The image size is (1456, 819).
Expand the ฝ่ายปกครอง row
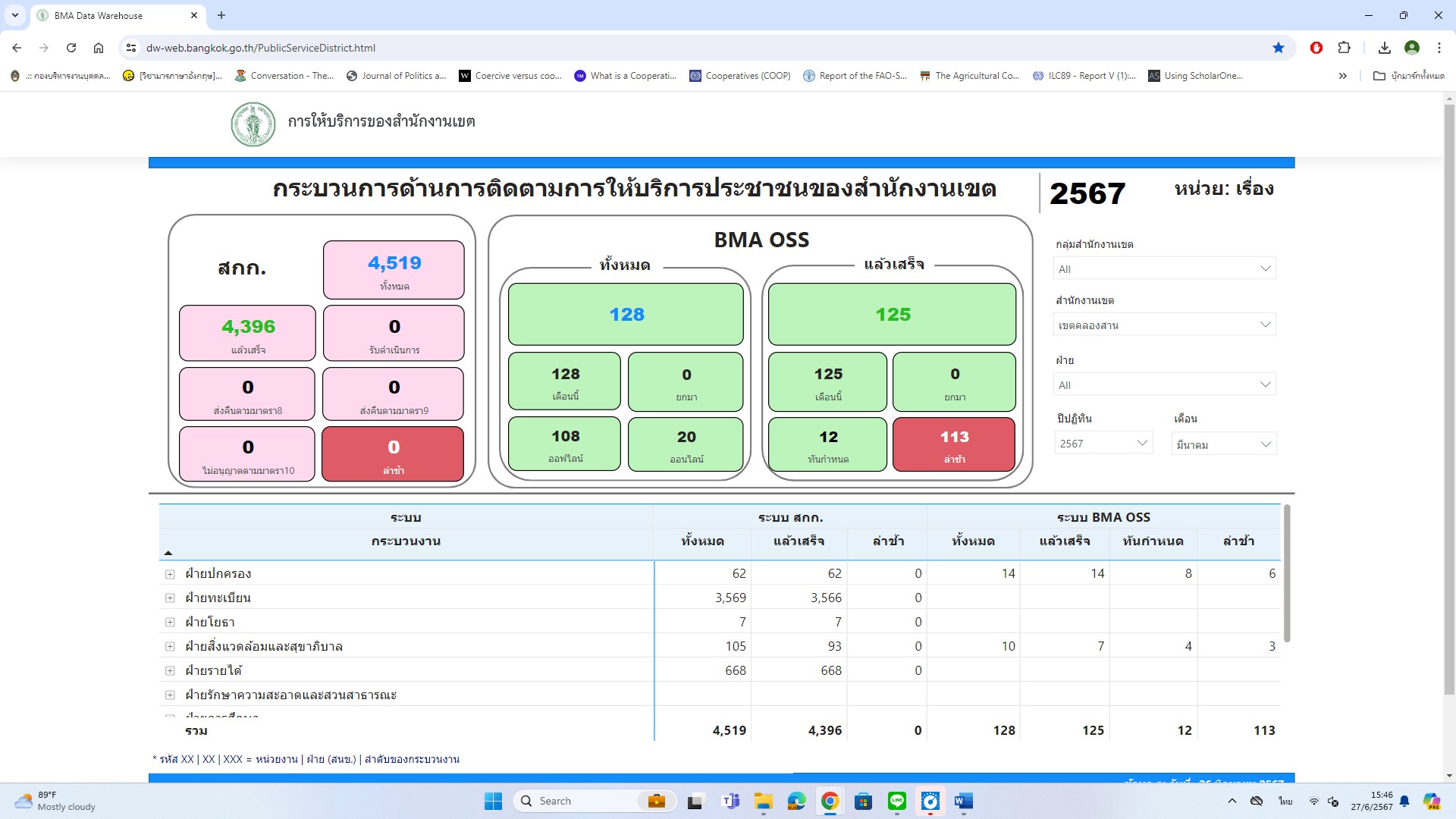(x=170, y=574)
